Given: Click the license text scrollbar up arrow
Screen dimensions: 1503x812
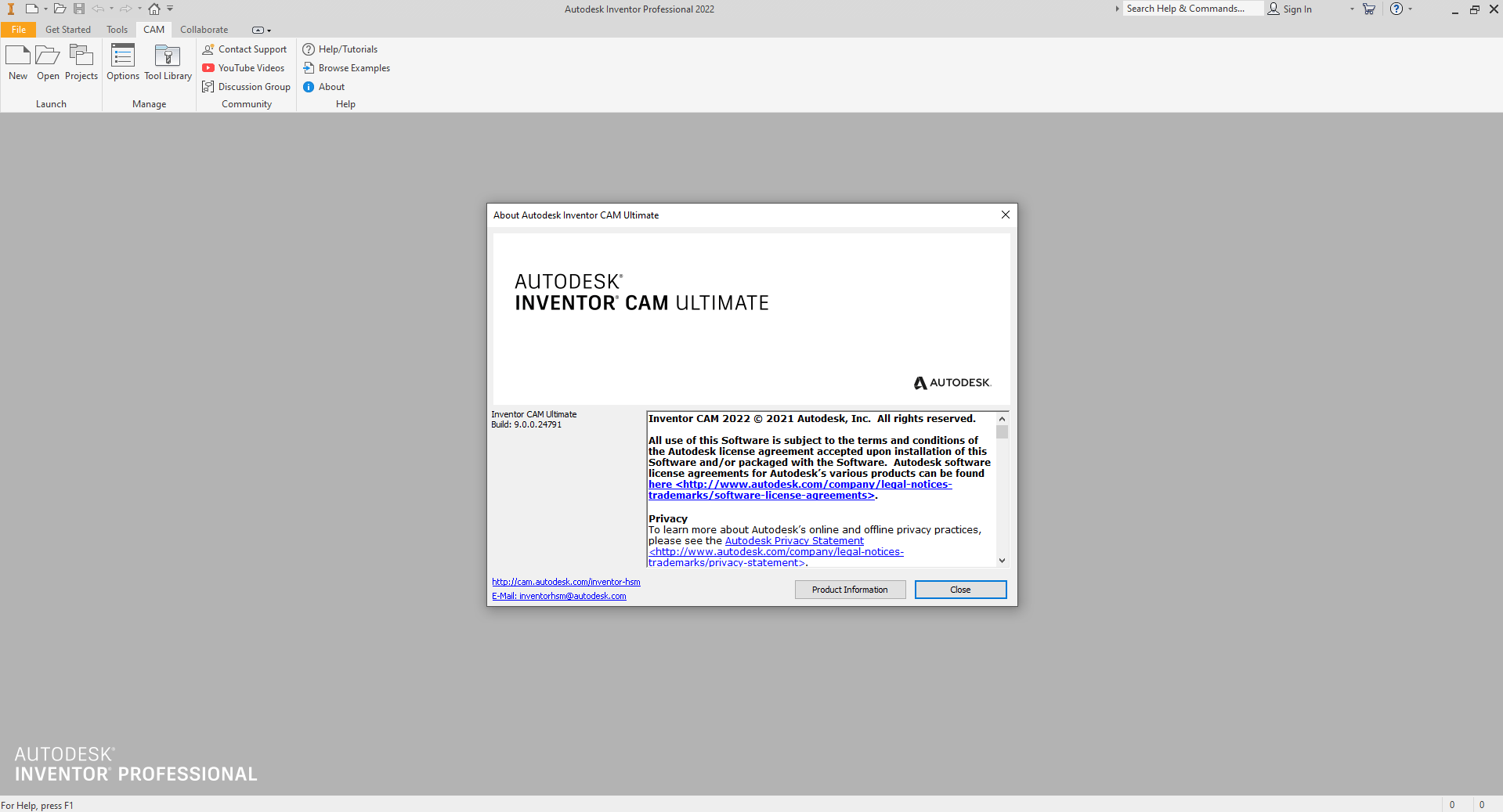Looking at the screenshot, I should point(1002,419).
